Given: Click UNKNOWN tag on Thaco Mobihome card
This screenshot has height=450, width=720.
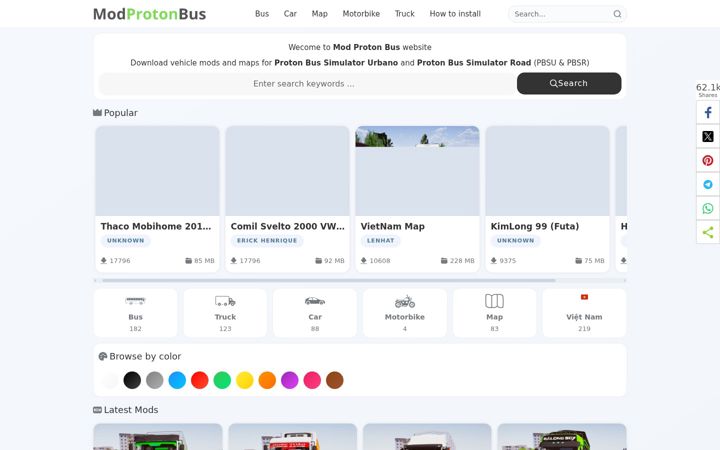Looking at the screenshot, I should (126, 241).
